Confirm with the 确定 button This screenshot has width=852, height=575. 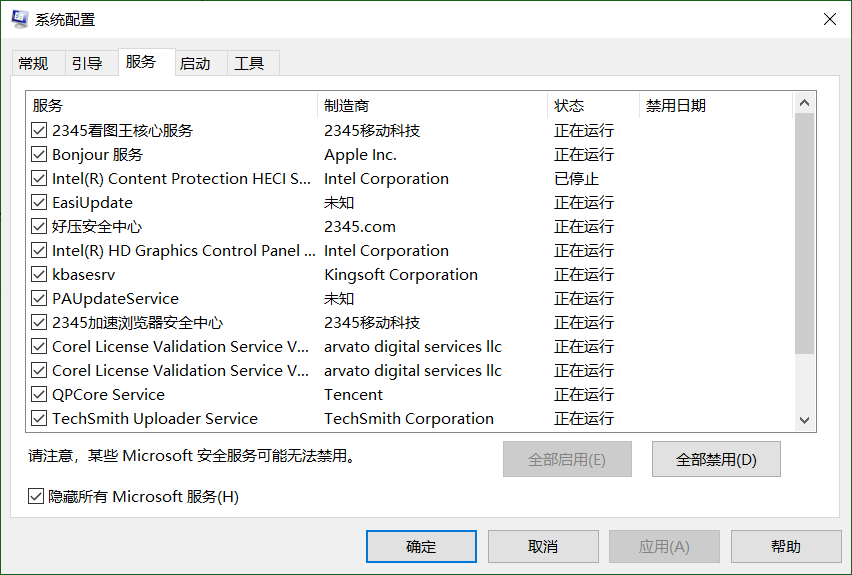coord(421,547)
